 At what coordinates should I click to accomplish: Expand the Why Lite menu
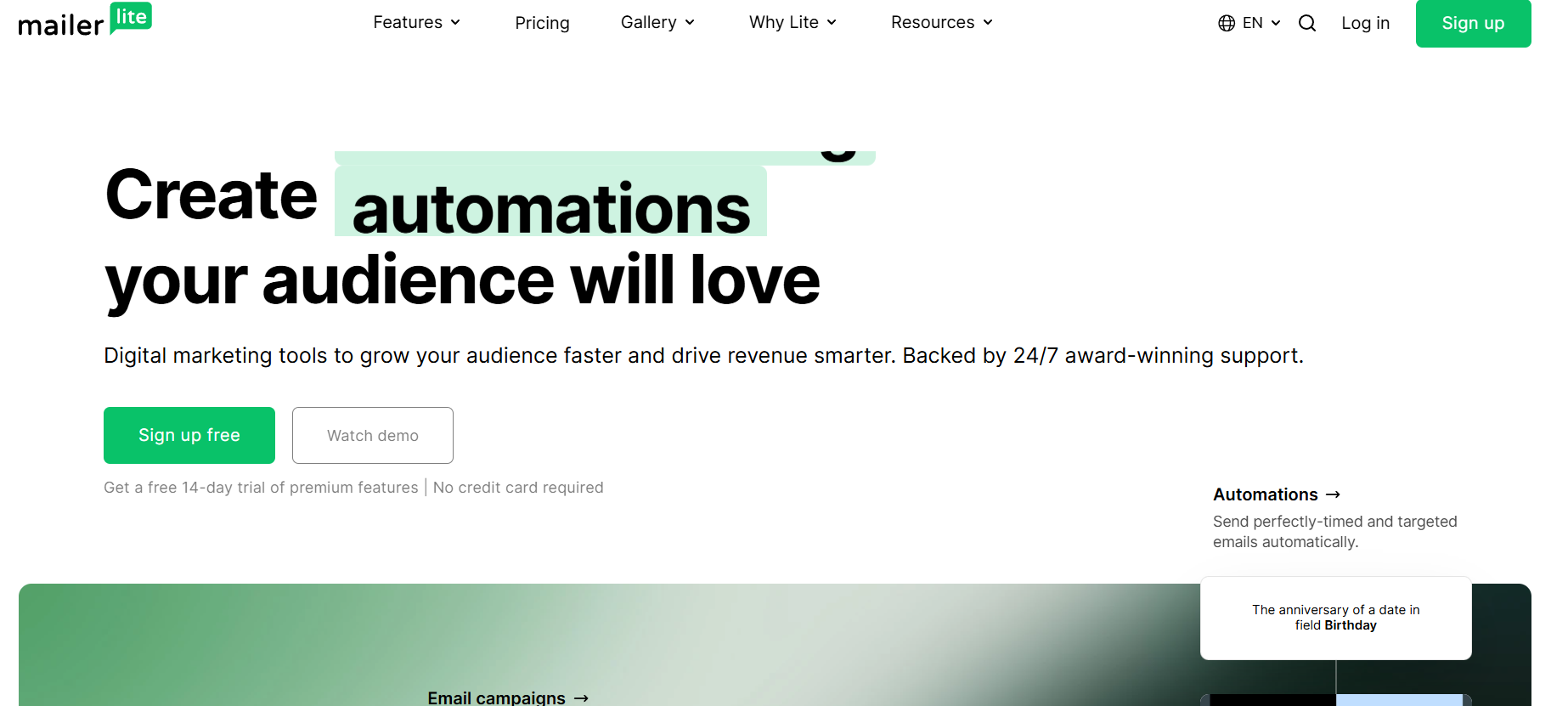(792, 22)
